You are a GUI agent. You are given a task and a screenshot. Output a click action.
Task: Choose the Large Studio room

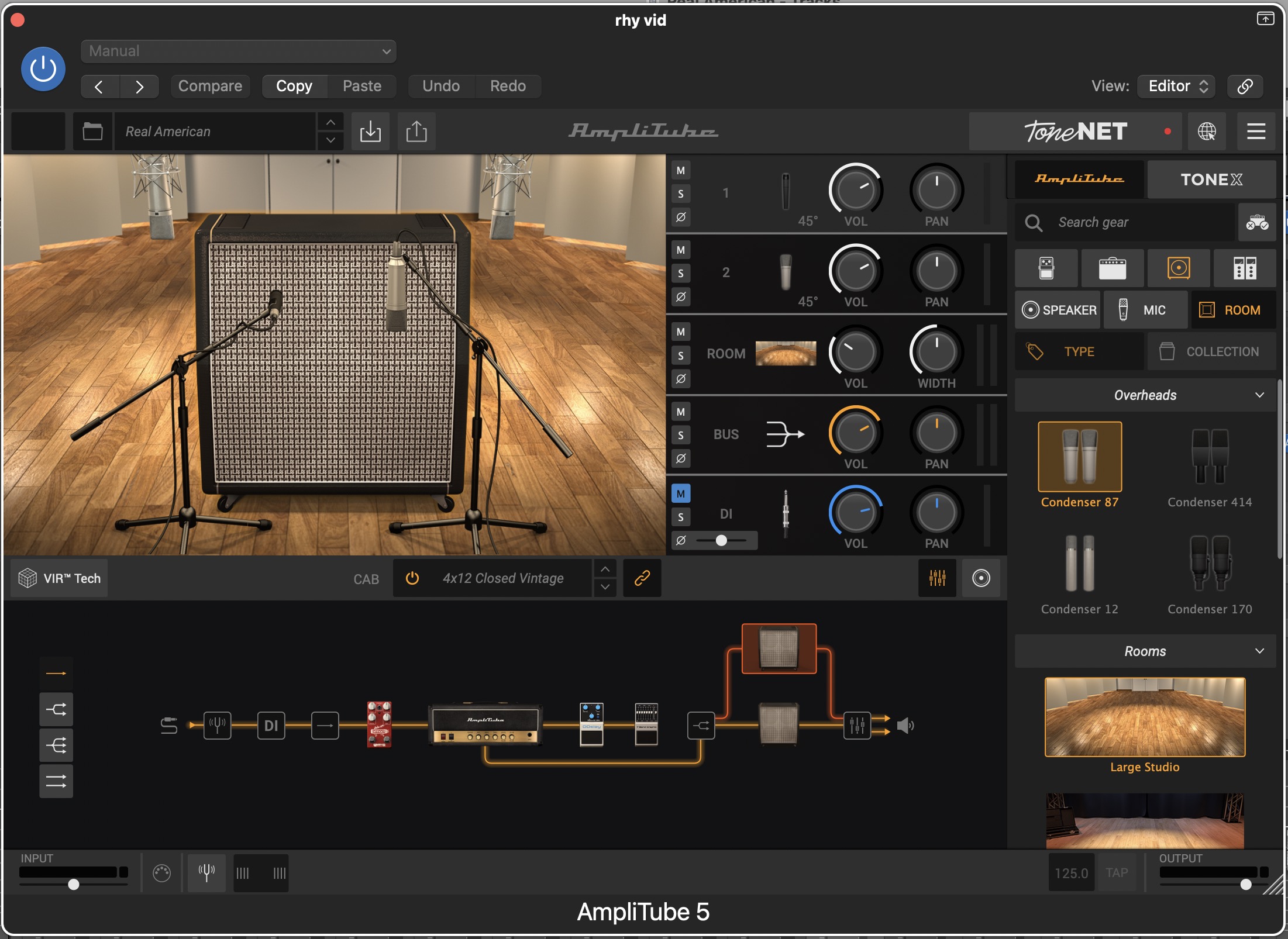1145,724
